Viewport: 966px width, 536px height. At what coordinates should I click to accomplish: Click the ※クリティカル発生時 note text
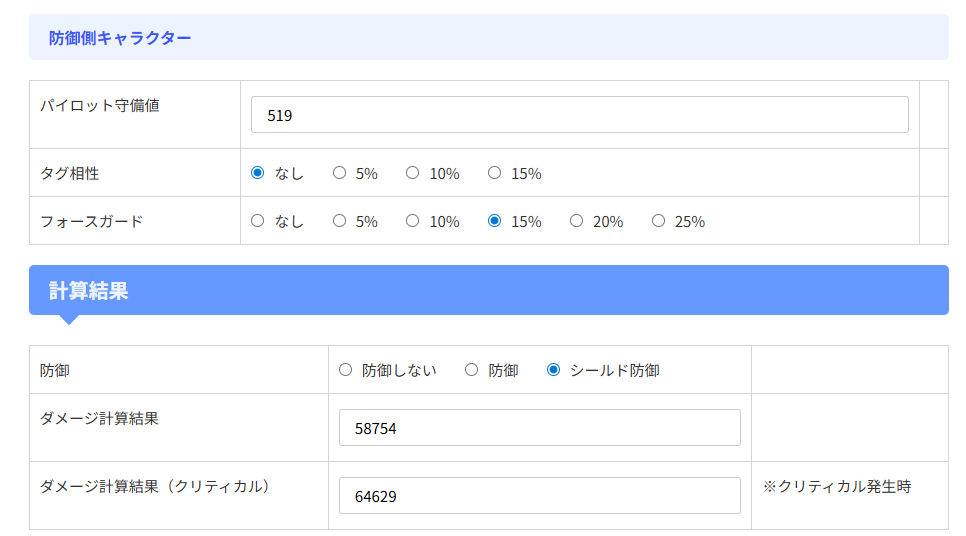pos(837,487)
